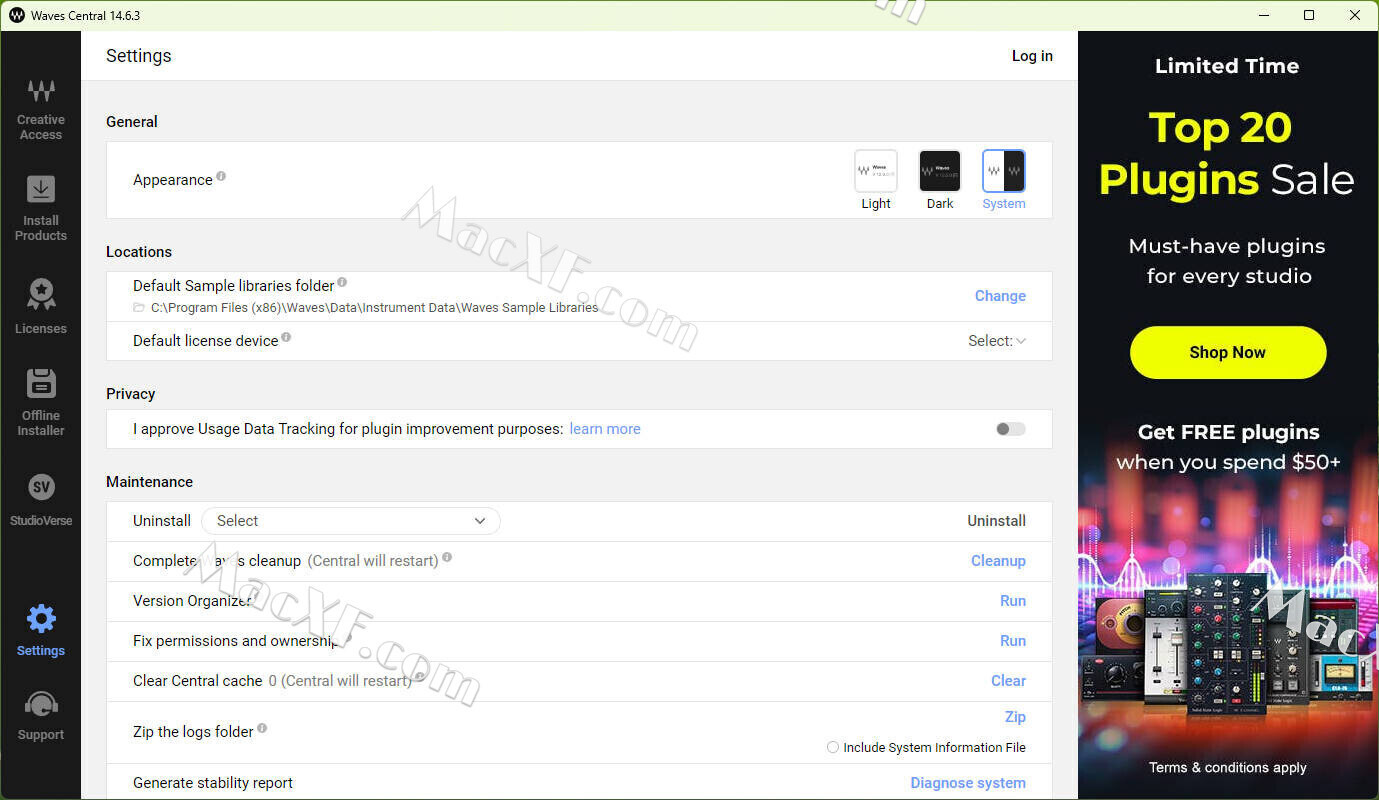Choose the Light appearance theme

coord(876,180)
